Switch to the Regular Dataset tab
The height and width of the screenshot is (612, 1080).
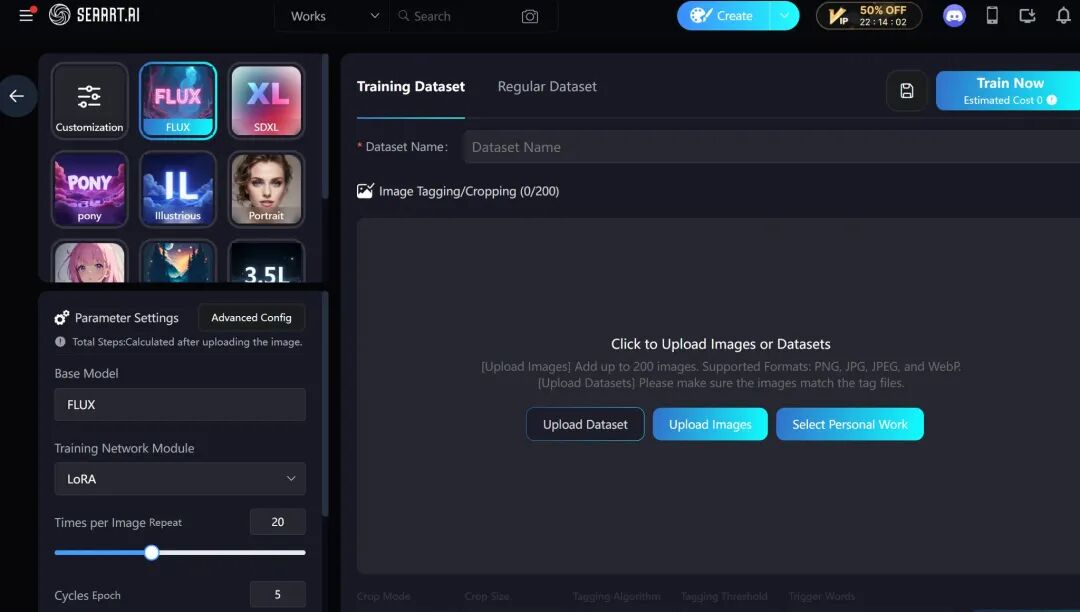pos(547,87)
